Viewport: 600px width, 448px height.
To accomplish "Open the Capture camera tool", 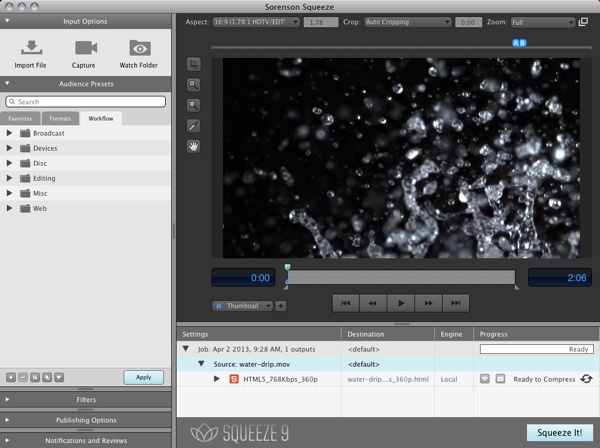I will [84, 48].
